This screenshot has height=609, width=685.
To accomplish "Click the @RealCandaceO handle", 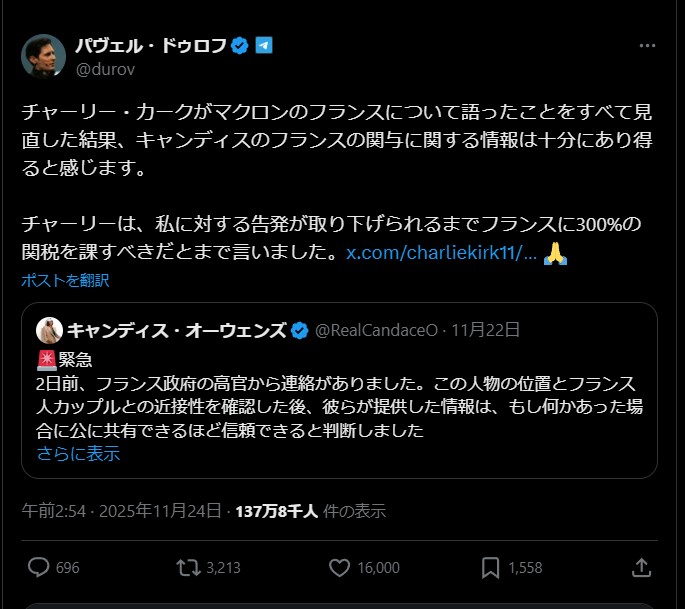I will point(377,330).
